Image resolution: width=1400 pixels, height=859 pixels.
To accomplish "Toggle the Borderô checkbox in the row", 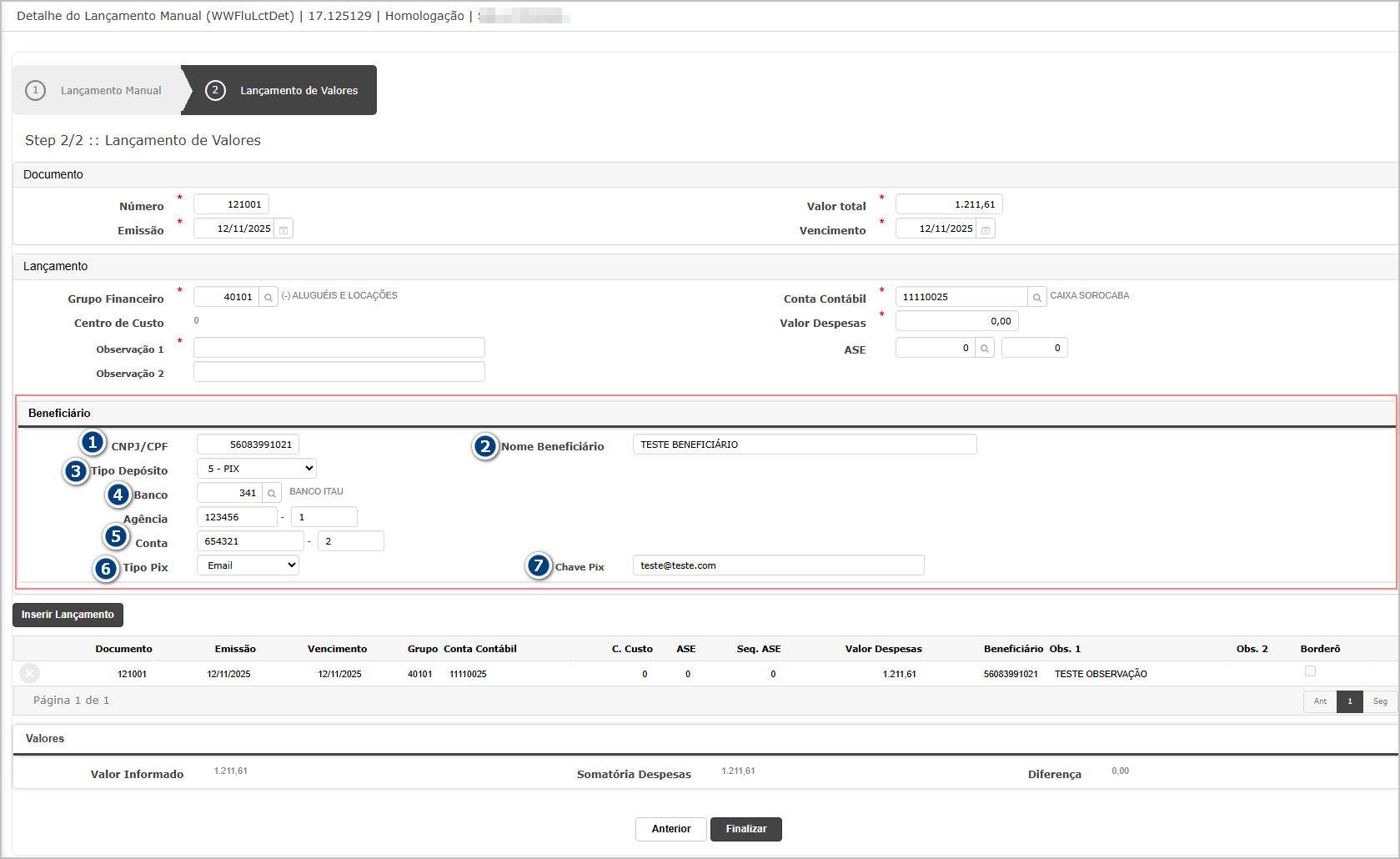I will click(x=1310, y=671).
